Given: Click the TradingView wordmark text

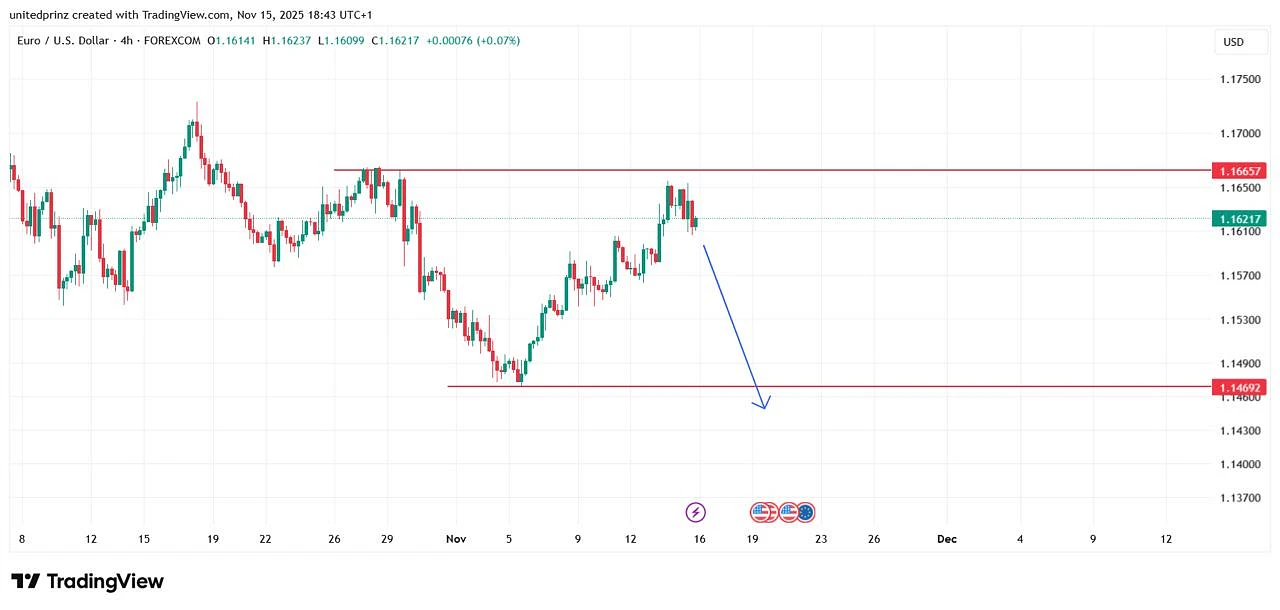Looking at the screenshot, I should click(105, 581).
